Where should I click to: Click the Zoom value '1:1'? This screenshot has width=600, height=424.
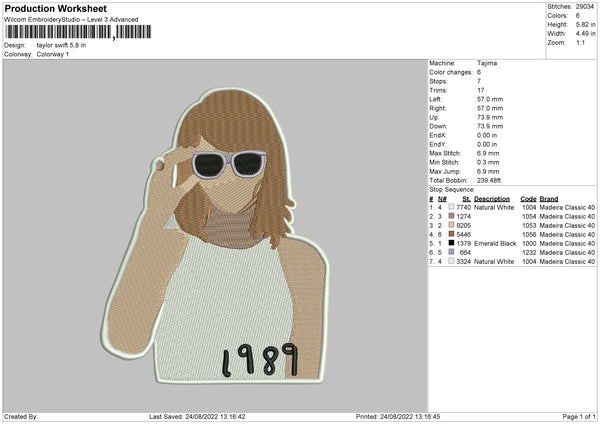pyautogui.click(x=580, y=42)
